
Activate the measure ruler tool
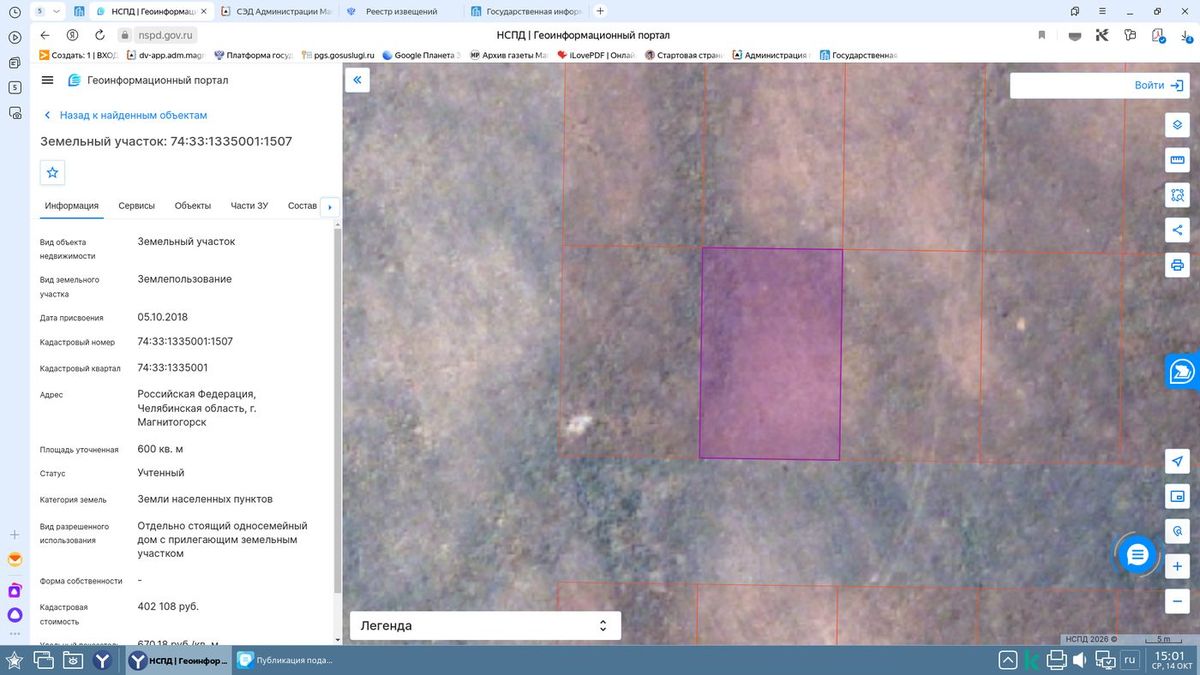point(1177,160)
